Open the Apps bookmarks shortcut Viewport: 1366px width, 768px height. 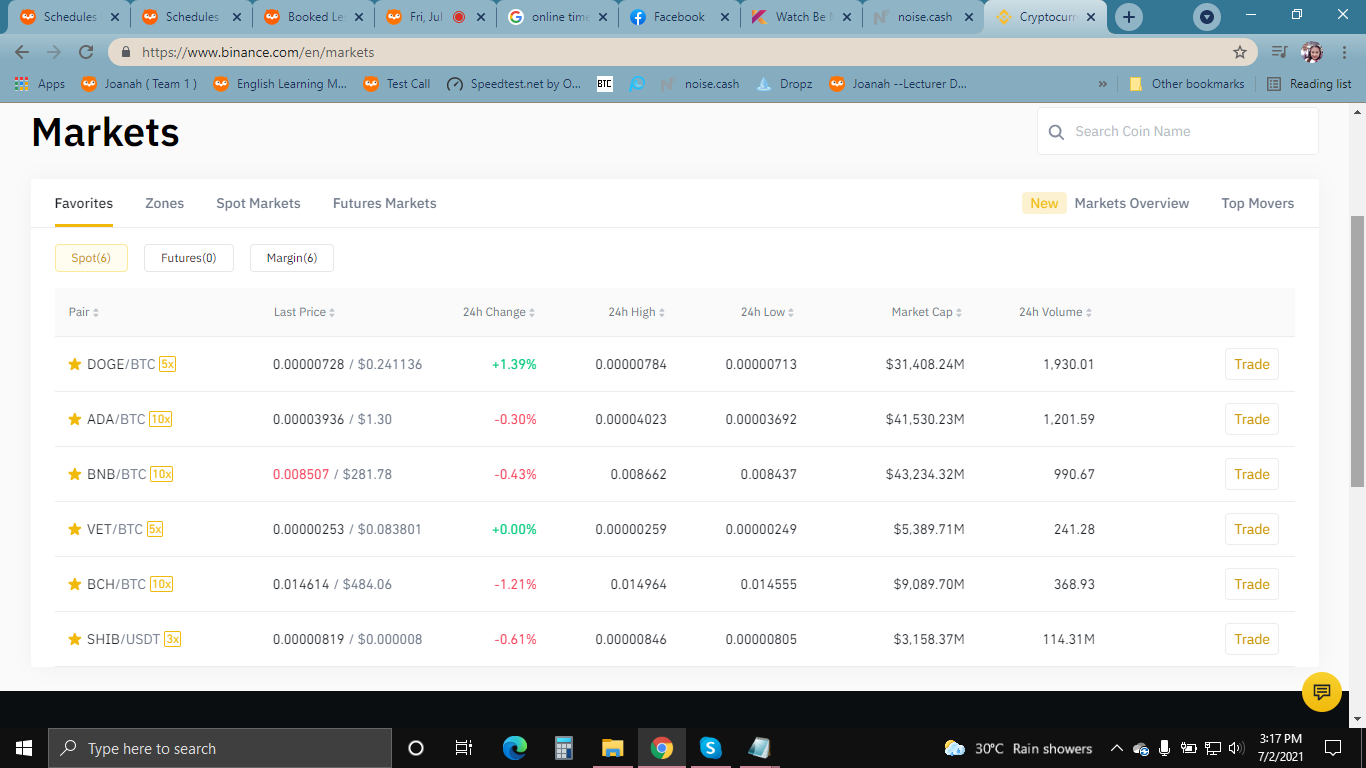pyautogui.click(x=40, y=84)
